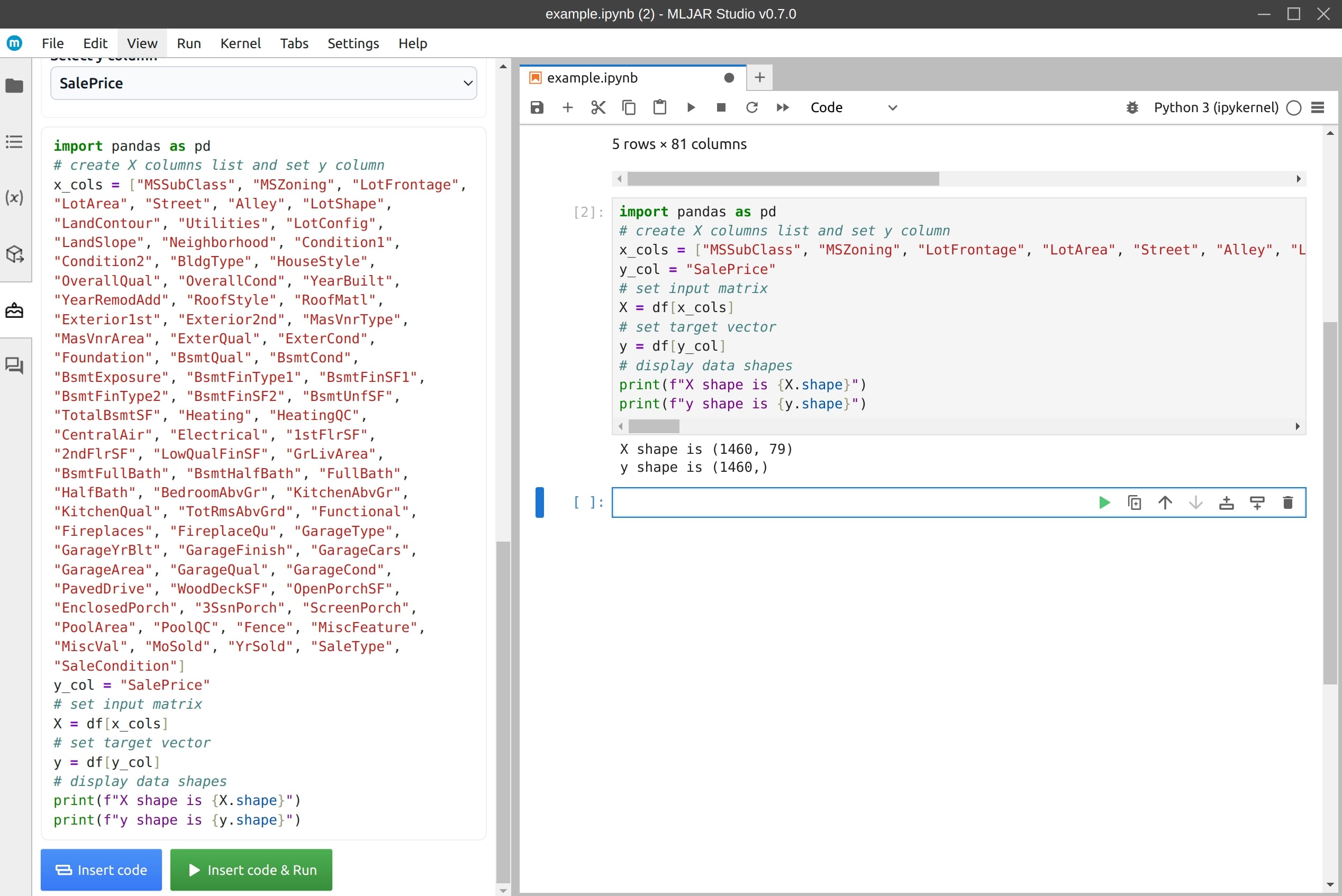This screenshot has height=896, width=1342.
Task: Close example.ipynb tab via unsaved dot
Action: (729, 78)
